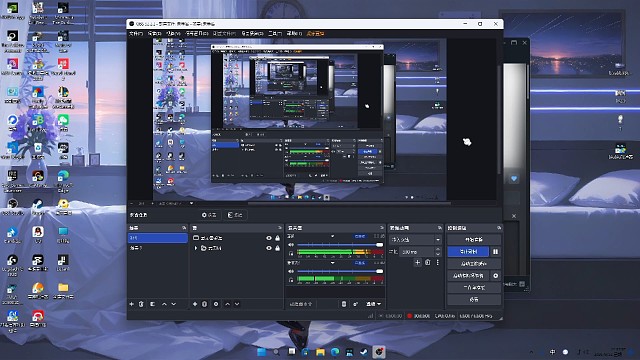
Task: Open source properties gear in the Sources toolbar
Action: (x=216, y=304)
